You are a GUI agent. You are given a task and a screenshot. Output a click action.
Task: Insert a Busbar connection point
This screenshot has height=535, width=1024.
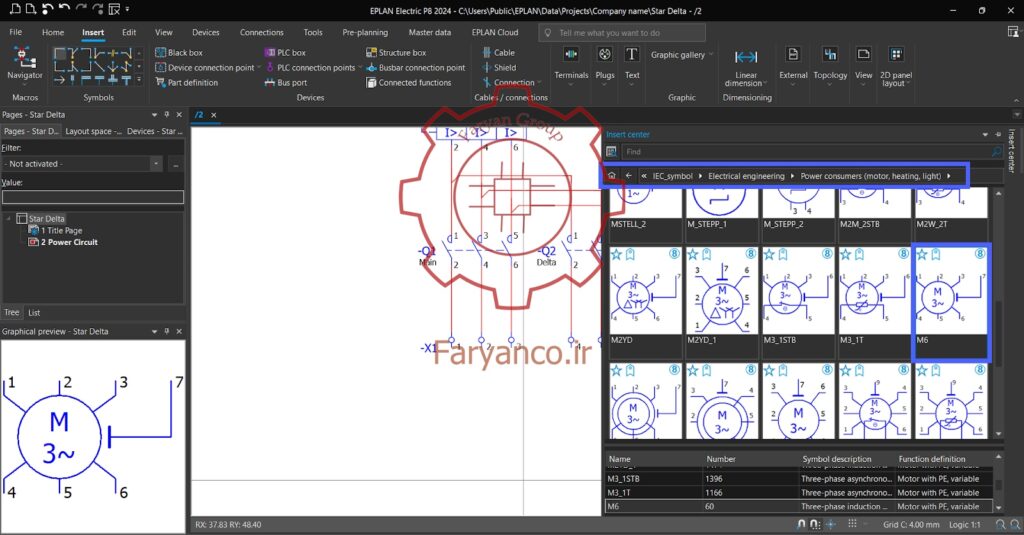(x=416, y=67)
